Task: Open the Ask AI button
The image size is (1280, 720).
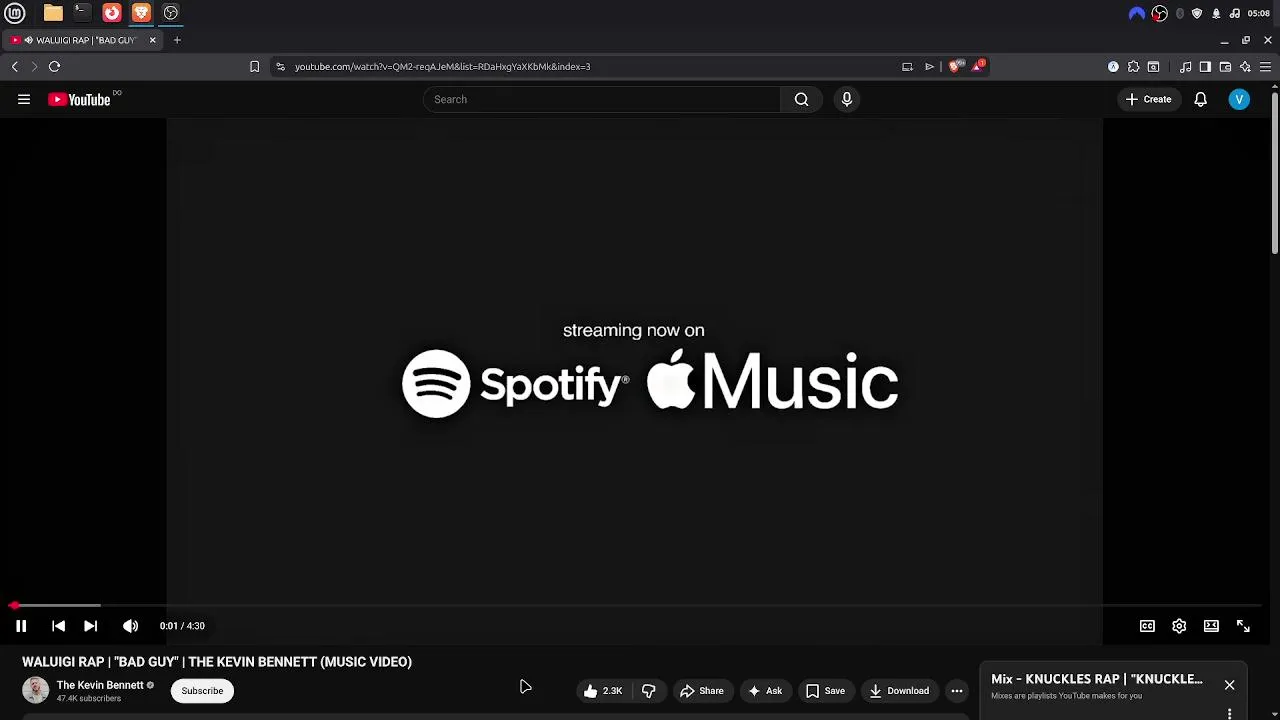Action: click(x=765, y=691)
